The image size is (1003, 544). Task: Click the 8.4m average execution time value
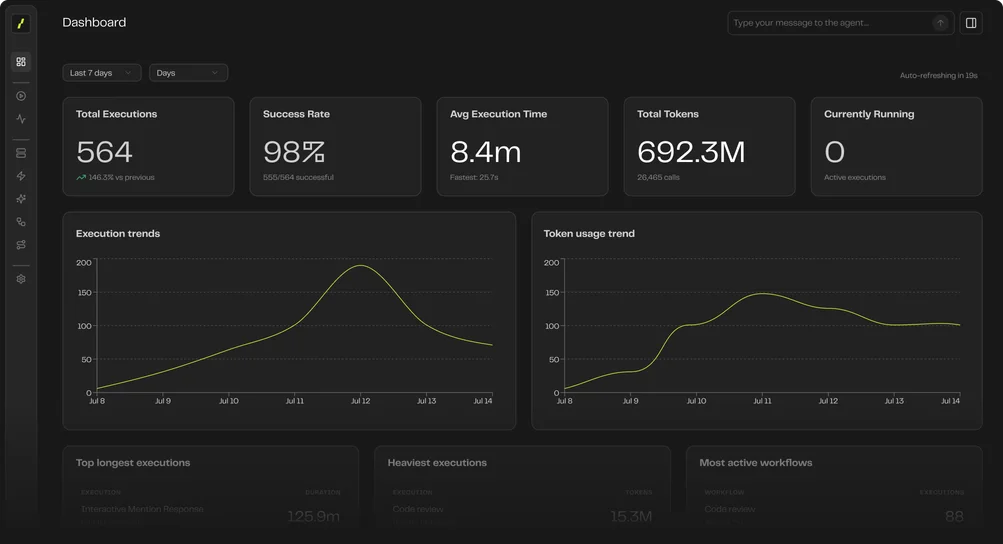pos(486,152)
